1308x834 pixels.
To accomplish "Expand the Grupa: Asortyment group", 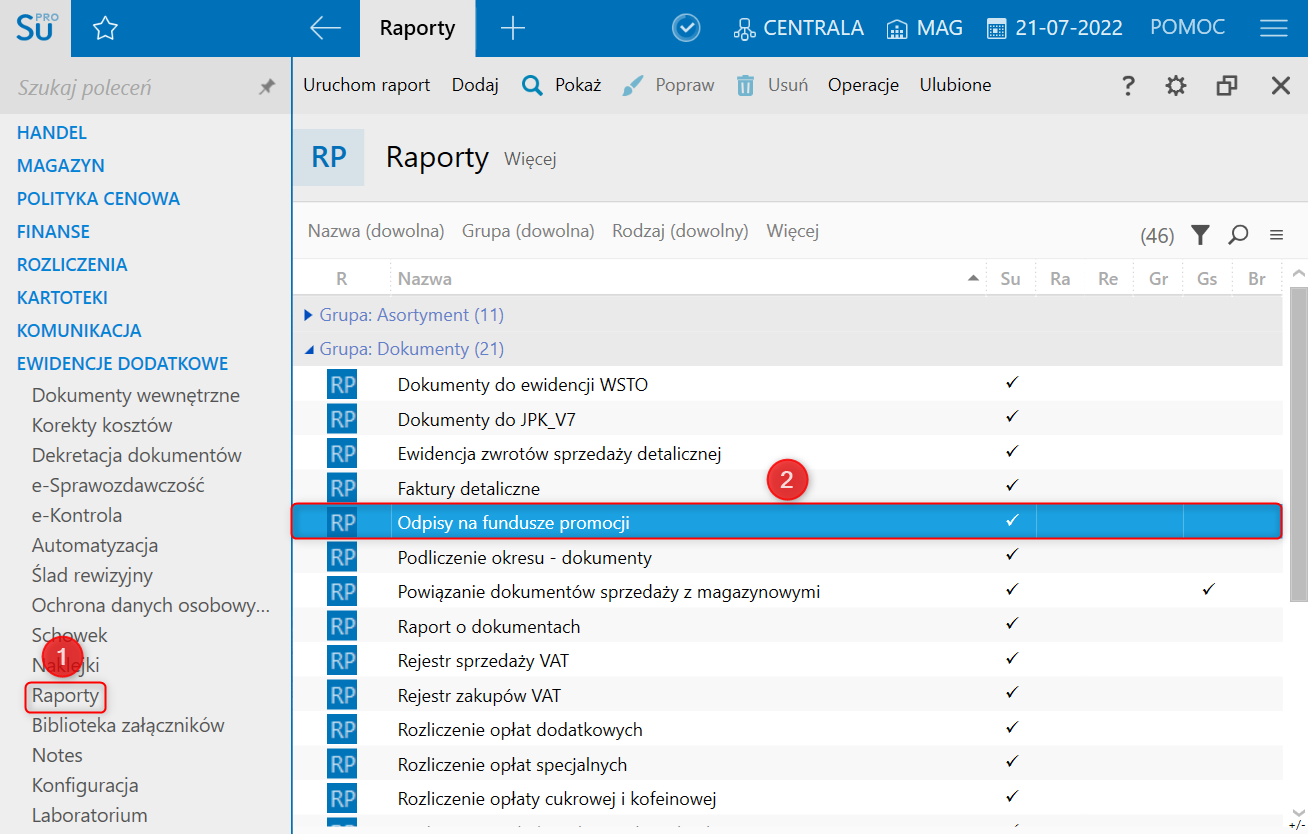I will [x=309, y=315].
